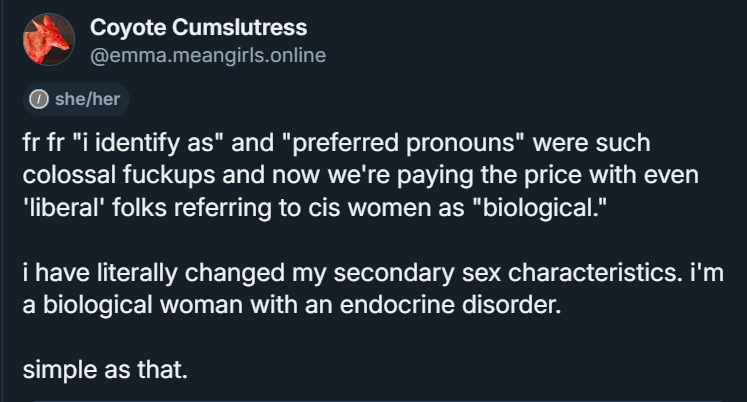This screenshot has width=747, height=402.
Task: Click the circular icon inside the pronouns badge
Action: (39, 100)
